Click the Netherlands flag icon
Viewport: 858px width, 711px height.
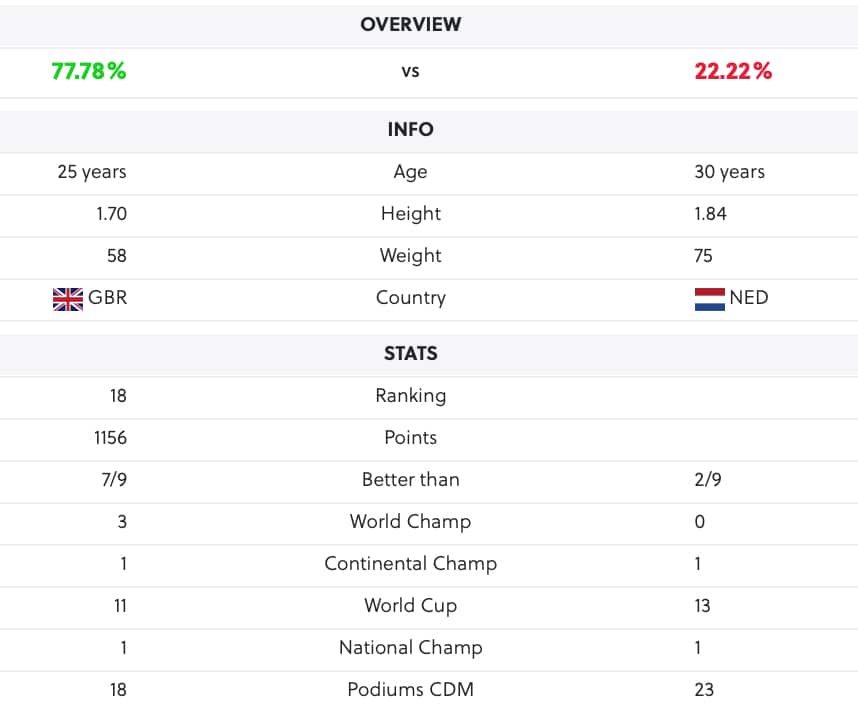coord(710,299)
